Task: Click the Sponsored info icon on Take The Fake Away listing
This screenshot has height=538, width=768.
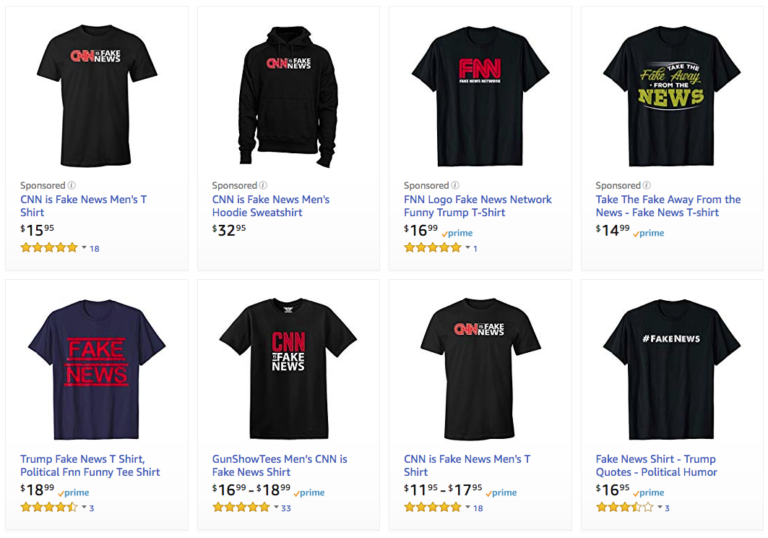Action: point(648,185)
